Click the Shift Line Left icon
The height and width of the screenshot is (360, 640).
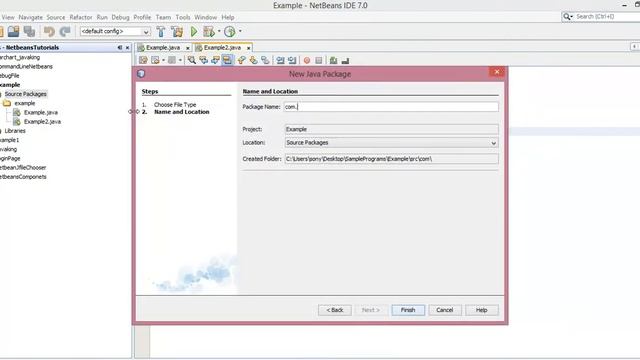point(280,60)
